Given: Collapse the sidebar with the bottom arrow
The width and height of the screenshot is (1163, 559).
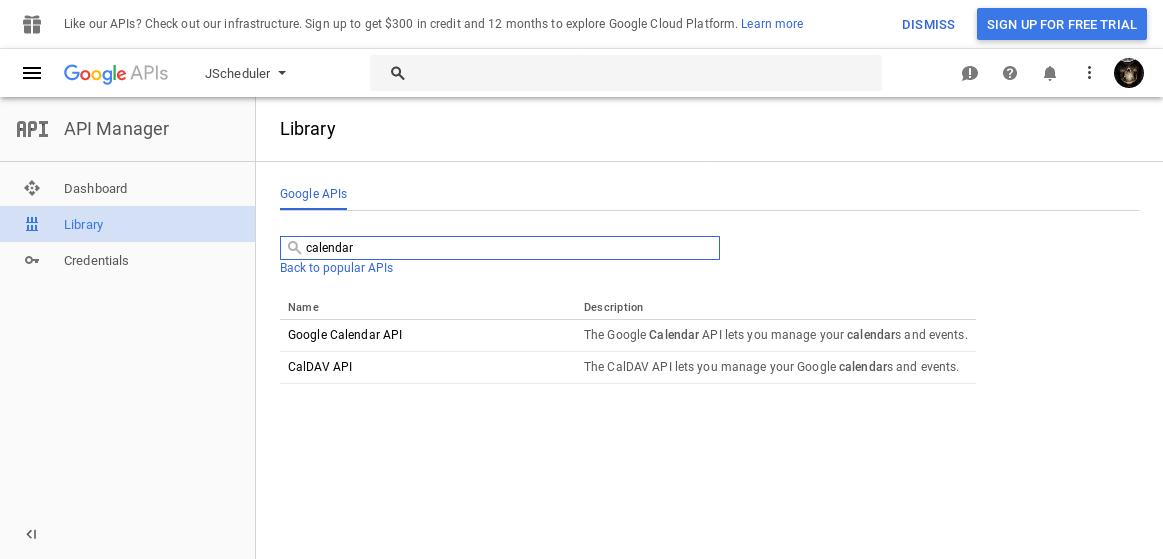Looking at the screenshot, I should pos(31,535).
